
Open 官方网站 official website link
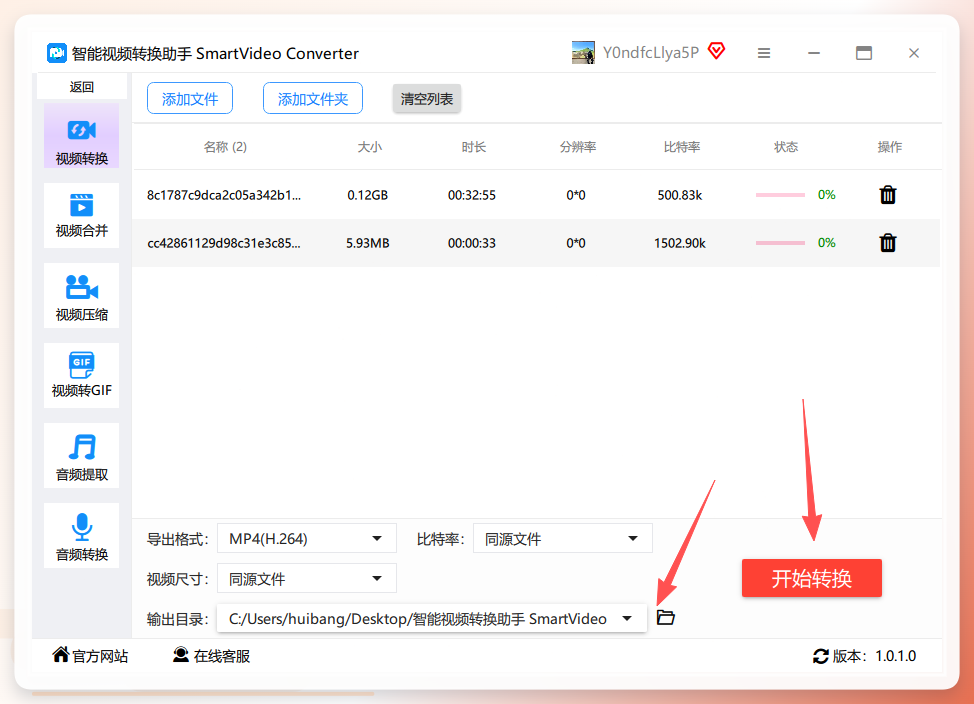[90, 656]
